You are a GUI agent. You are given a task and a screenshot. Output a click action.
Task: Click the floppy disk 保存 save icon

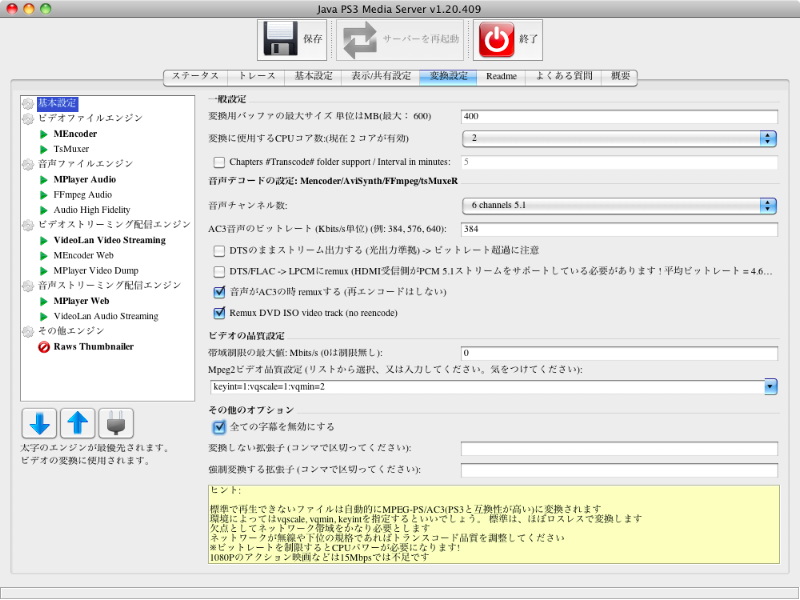pyautogui.click(x=279, y=40)
